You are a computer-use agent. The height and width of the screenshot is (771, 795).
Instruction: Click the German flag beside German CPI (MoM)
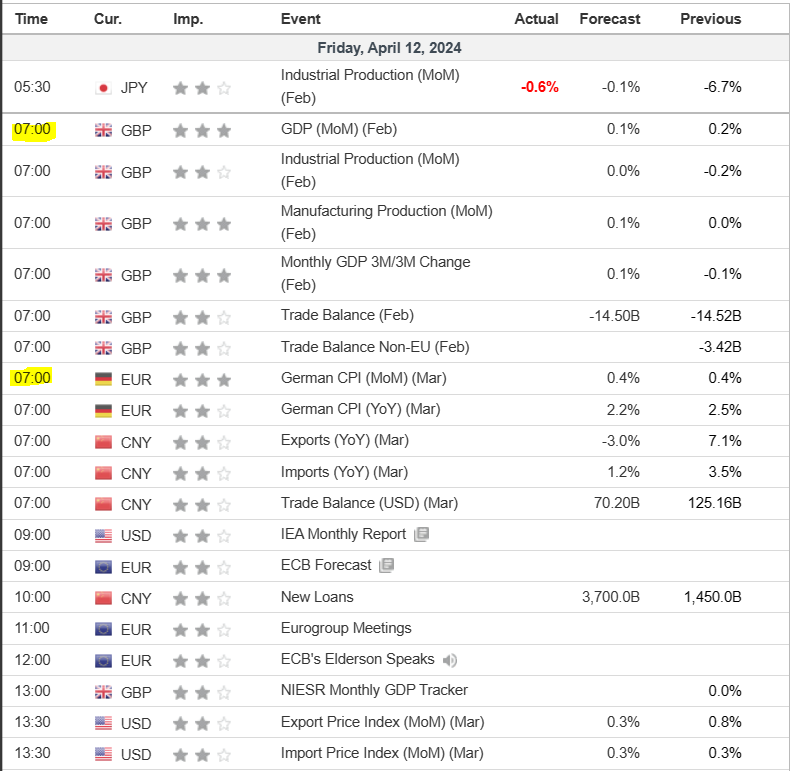[103, 378]
